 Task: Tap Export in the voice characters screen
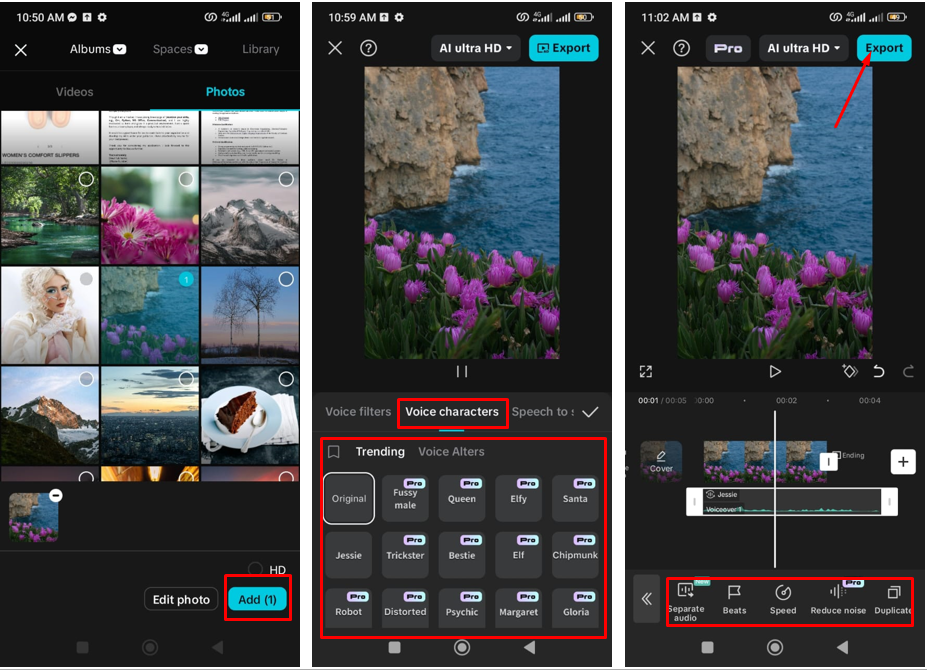[x=563, y=48]
